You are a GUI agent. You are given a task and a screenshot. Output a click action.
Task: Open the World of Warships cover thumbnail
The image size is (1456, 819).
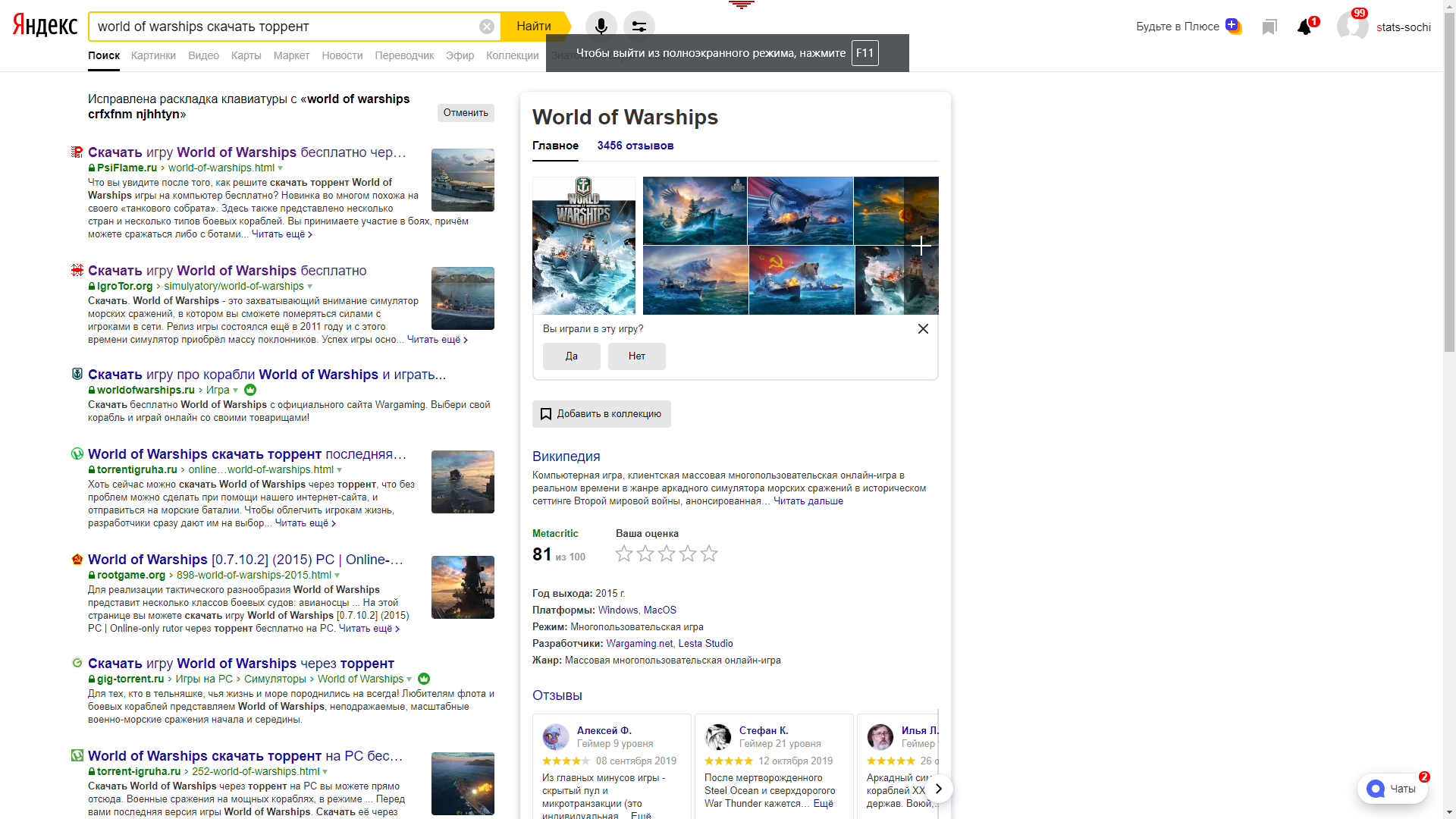point(584,246)
